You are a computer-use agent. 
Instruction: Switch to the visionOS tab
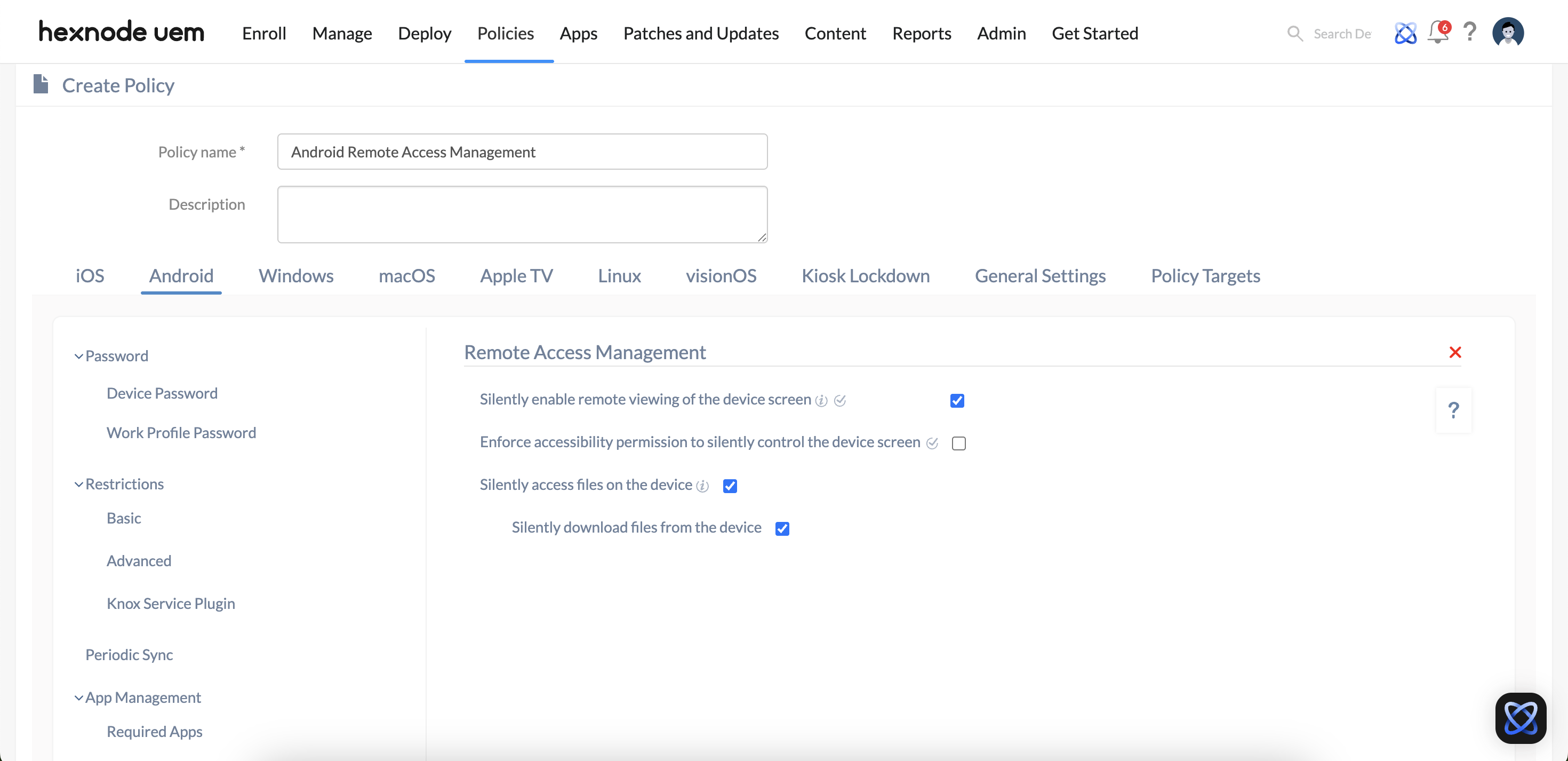coord(721,275)
